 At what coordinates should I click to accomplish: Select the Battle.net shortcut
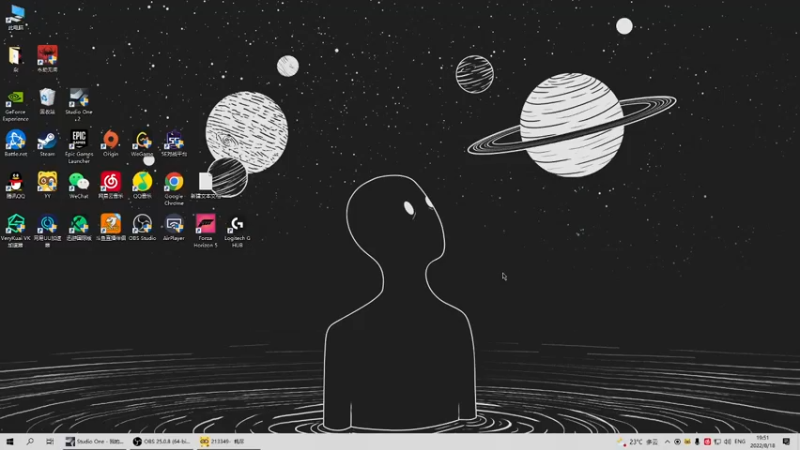(15, 143)
